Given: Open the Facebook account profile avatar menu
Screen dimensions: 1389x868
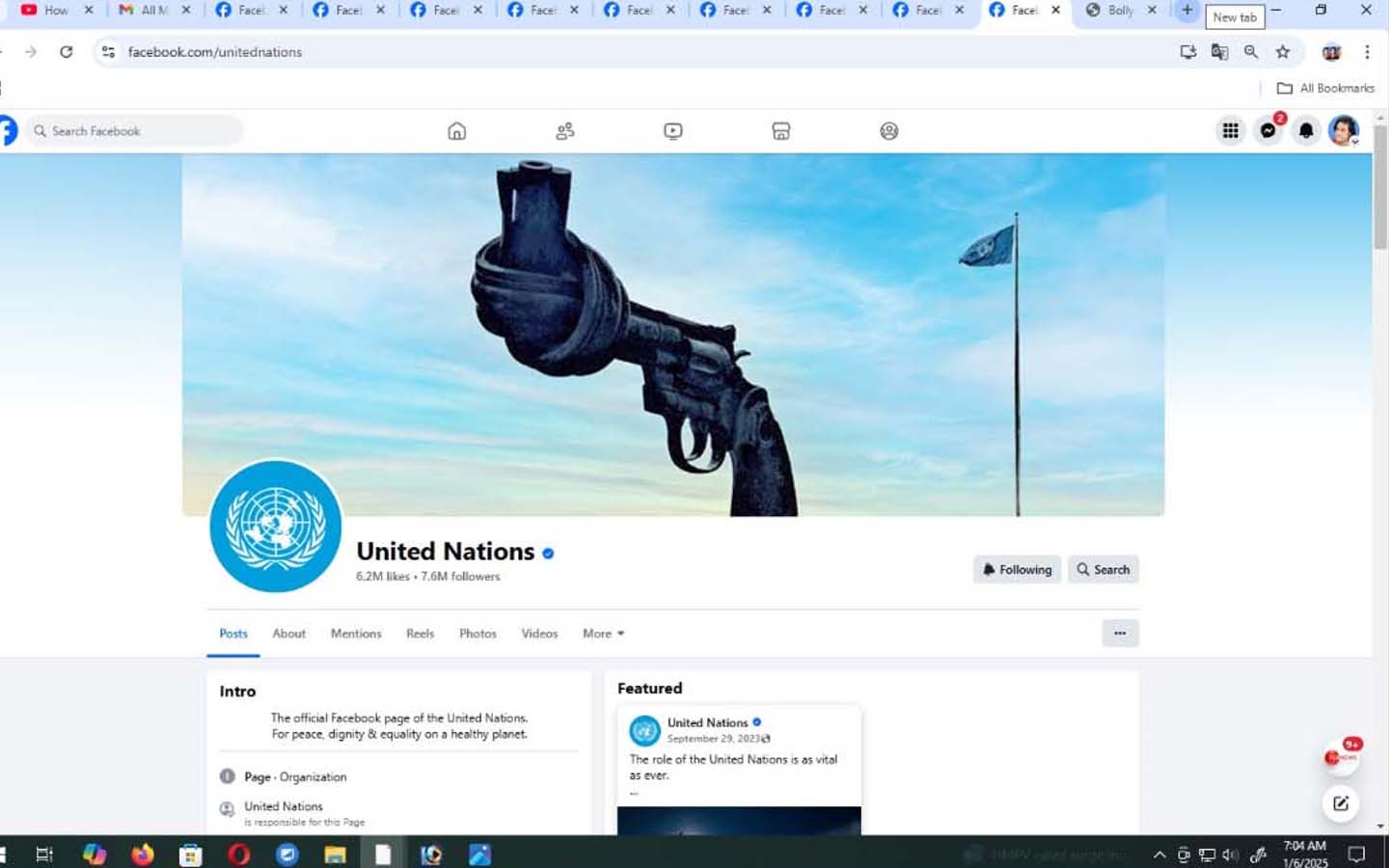Looking at the screenshot, I should click(x=1344, y=130).
